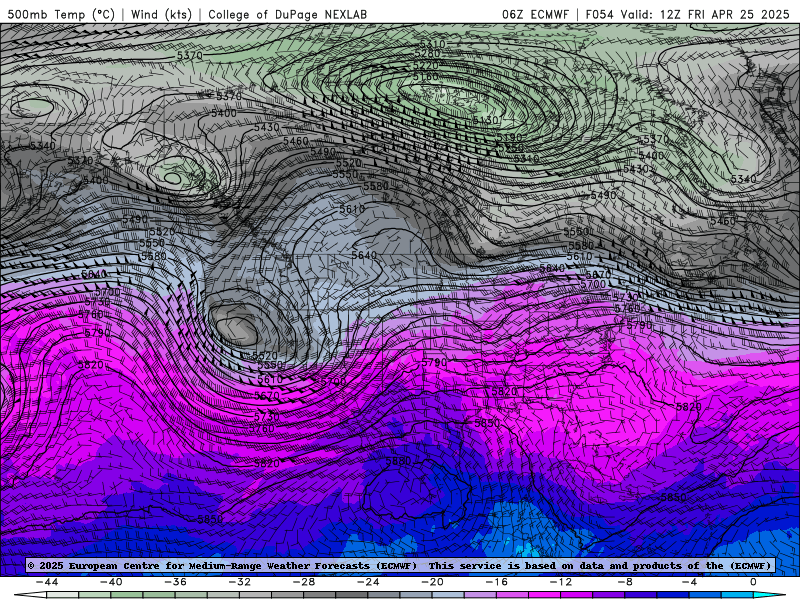This screenshot has height=600, width=800.
Task: Click the 5130 contour label
Action: 485,120
